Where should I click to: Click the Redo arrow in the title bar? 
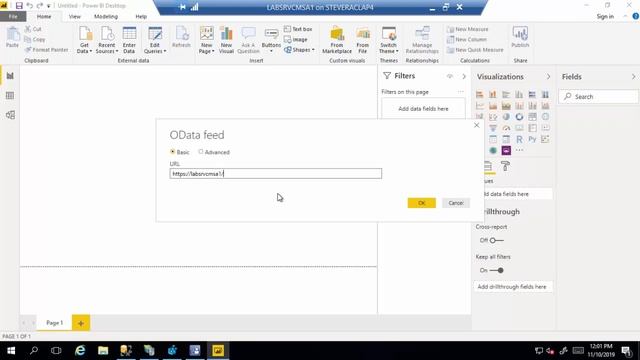(40, 6)
